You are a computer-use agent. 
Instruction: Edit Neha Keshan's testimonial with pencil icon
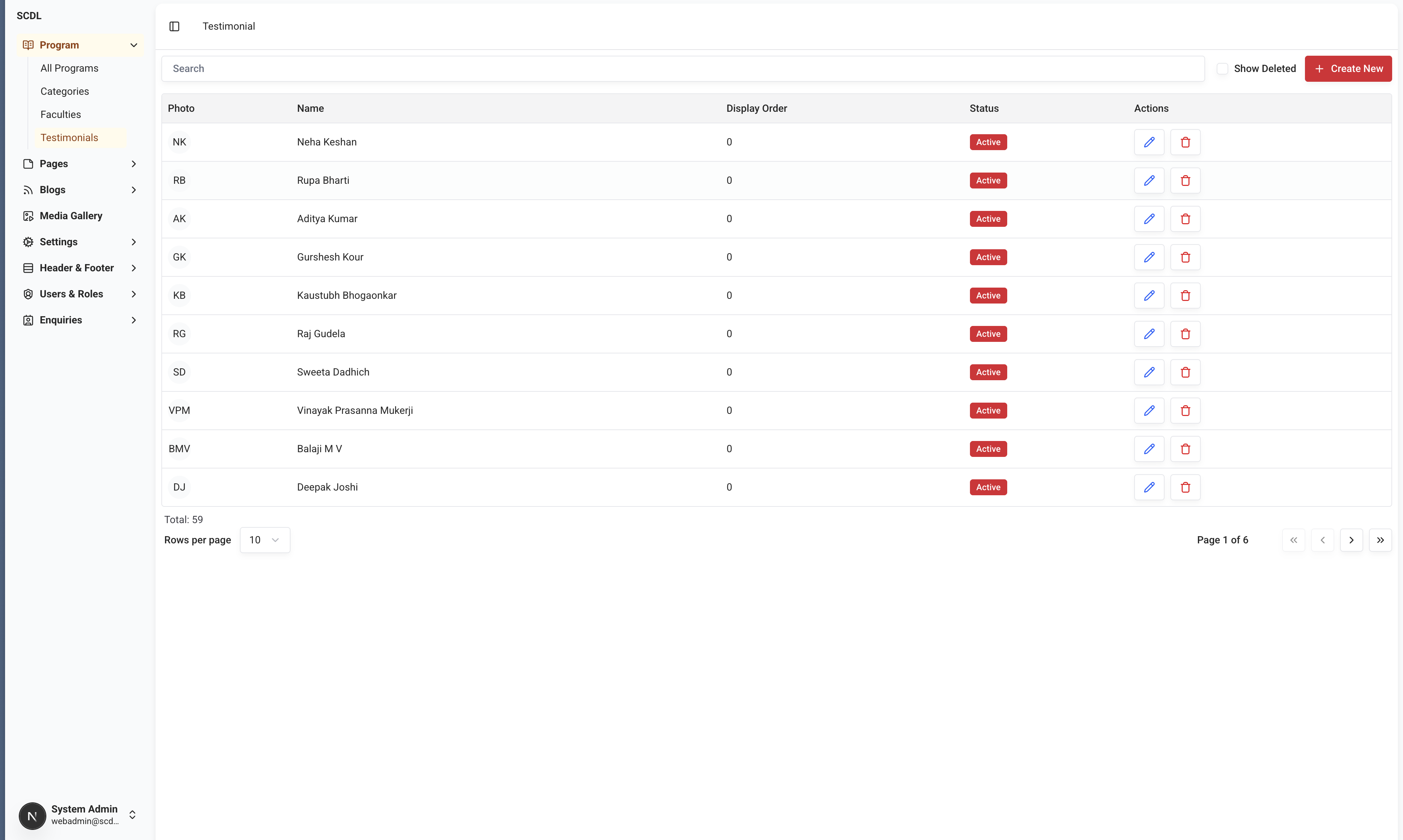pos(1149,142)
